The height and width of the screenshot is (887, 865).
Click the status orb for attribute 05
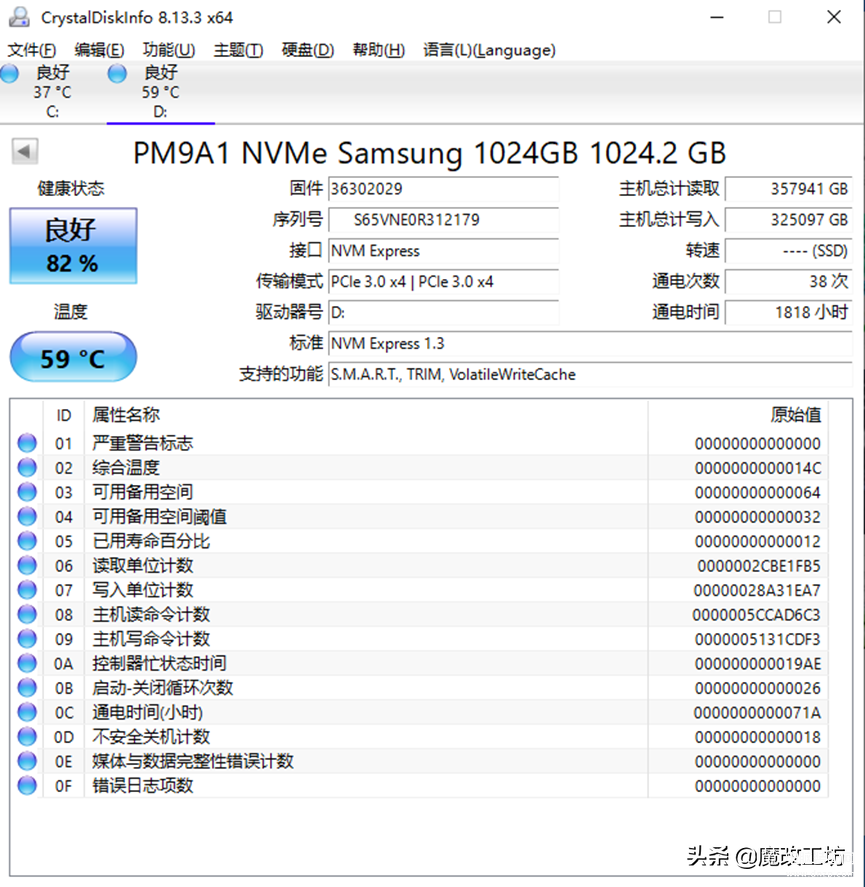tap(27, 541)
